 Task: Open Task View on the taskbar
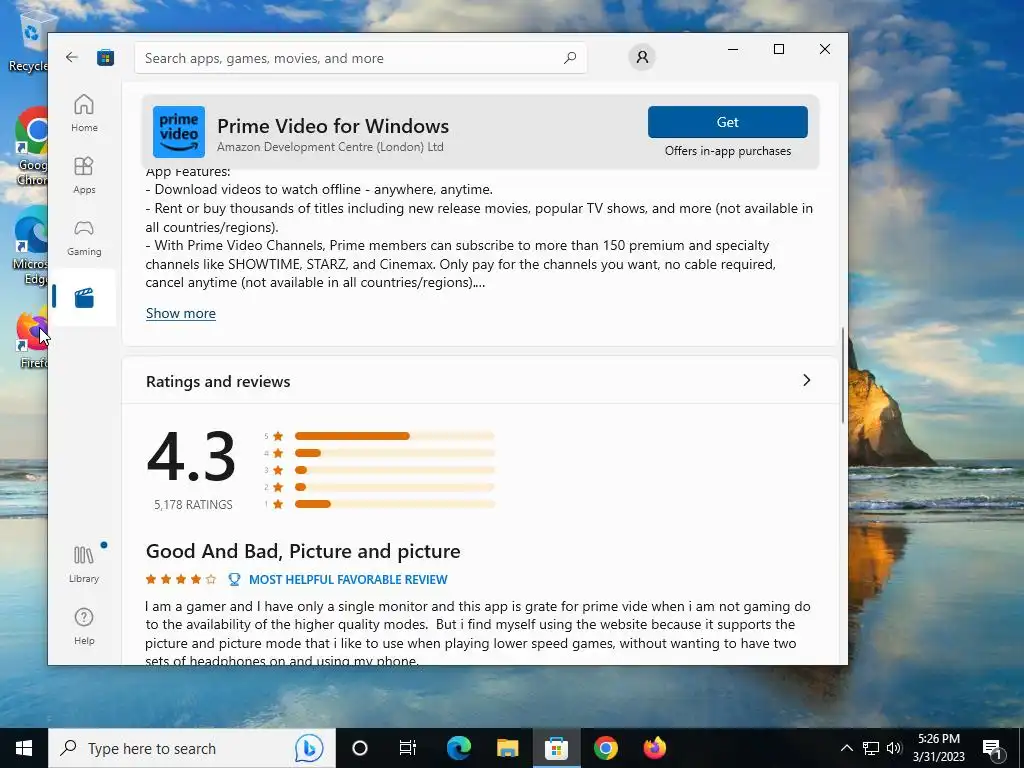408,748
